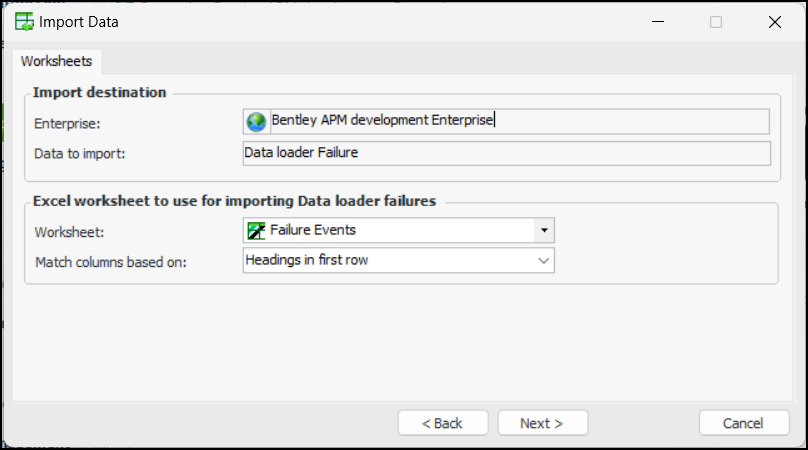
Task: Select the Worksheets tab
Action: [x=56, y=61]
